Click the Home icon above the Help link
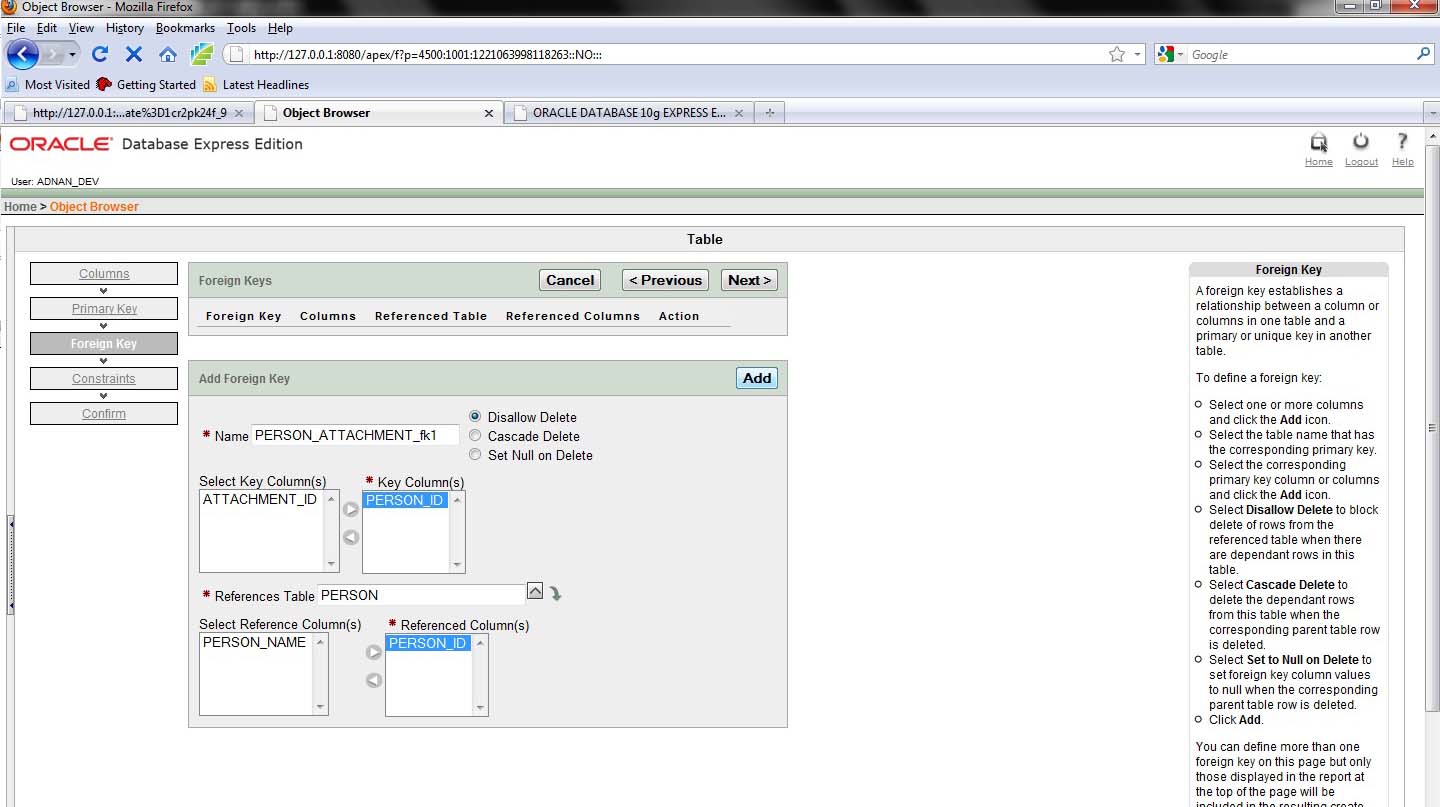The height and width of the screenshot is (807, 1440). 1318,143
